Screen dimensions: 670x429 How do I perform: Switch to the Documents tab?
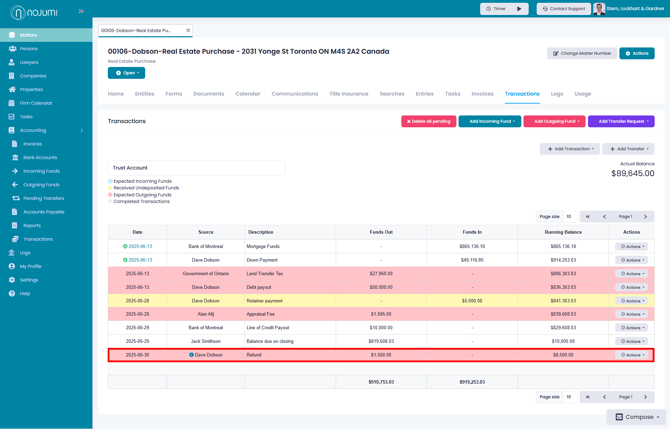(209, 94)
